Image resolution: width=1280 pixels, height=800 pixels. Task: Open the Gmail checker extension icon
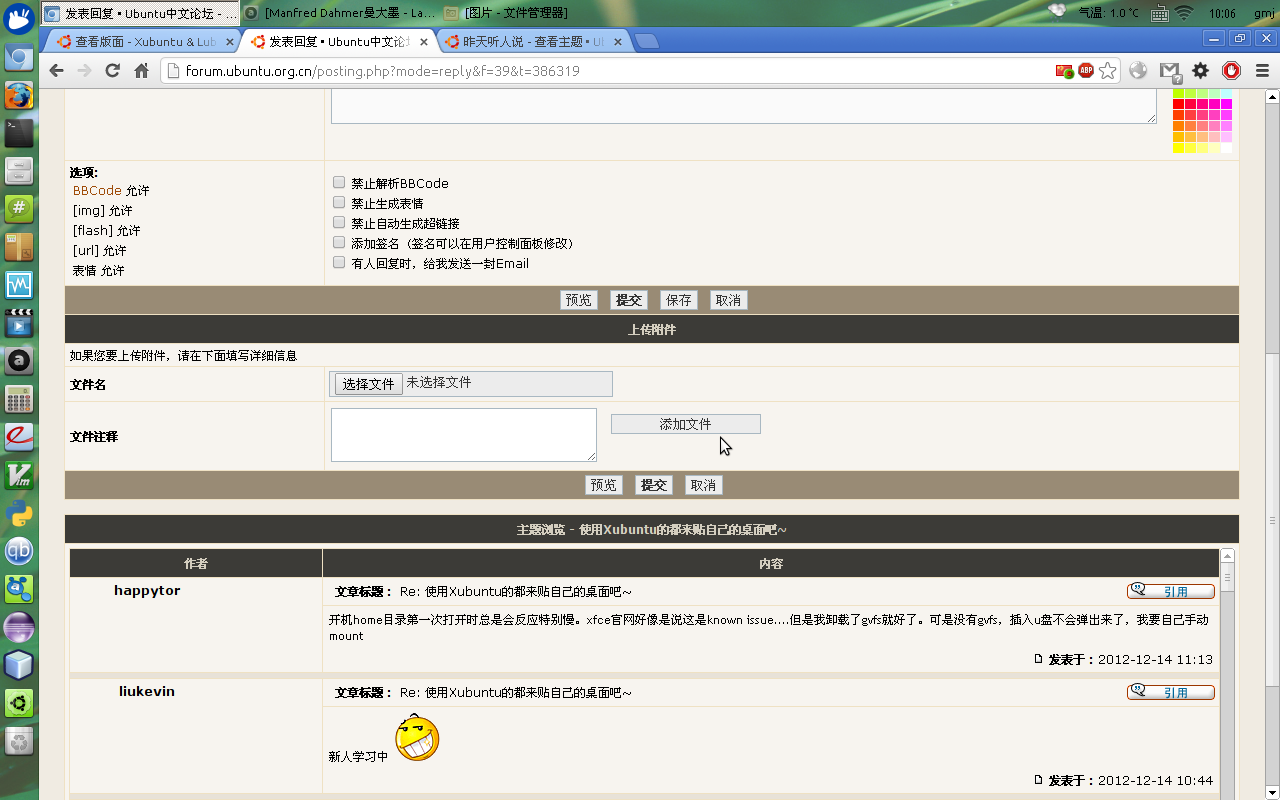coord(1170,71)
